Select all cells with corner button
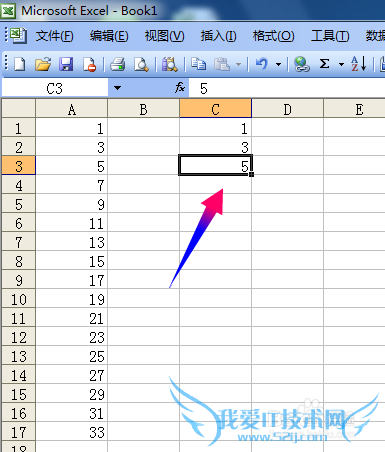Image resolution: width=385 pixels, height=452 pixels. 18,108
